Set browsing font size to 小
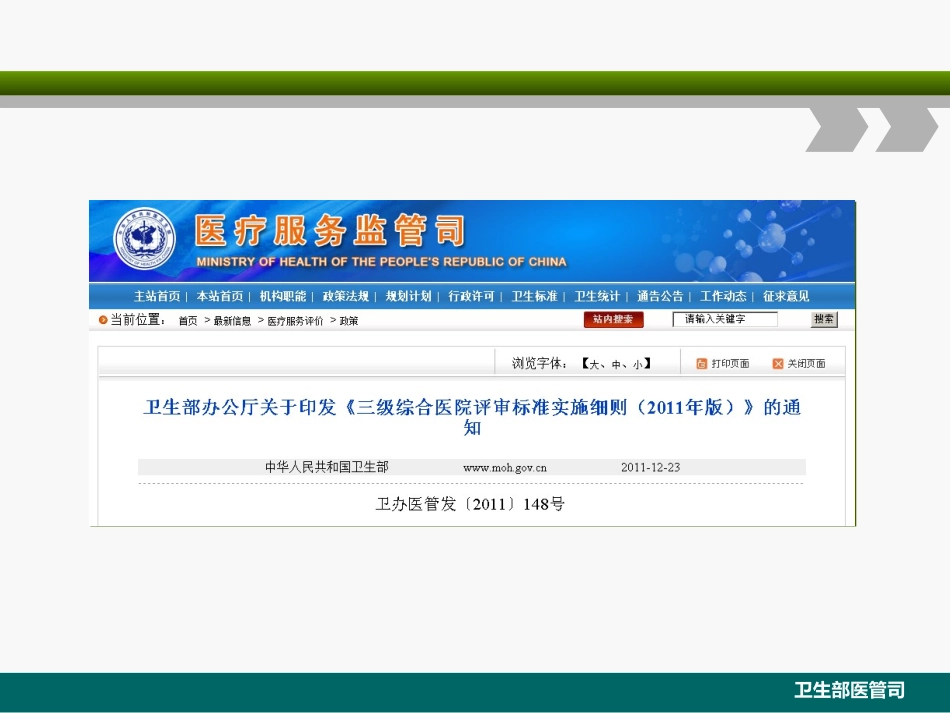The image size is (950, 713). 637,365
